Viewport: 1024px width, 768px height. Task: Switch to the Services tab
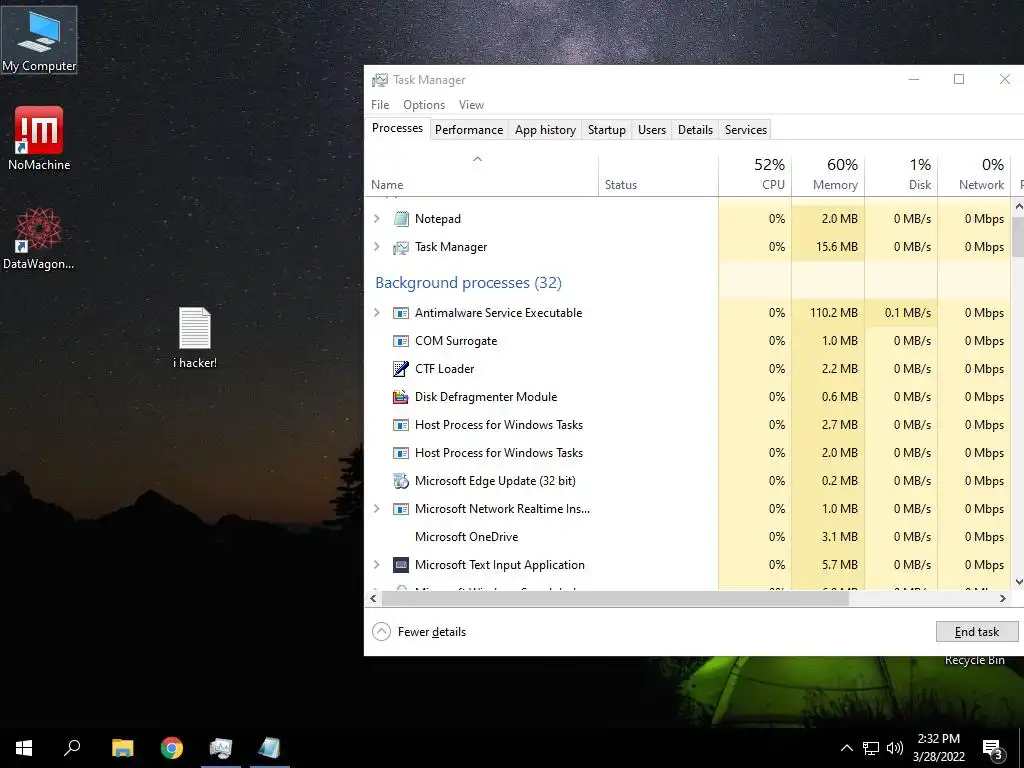[746, 130]
